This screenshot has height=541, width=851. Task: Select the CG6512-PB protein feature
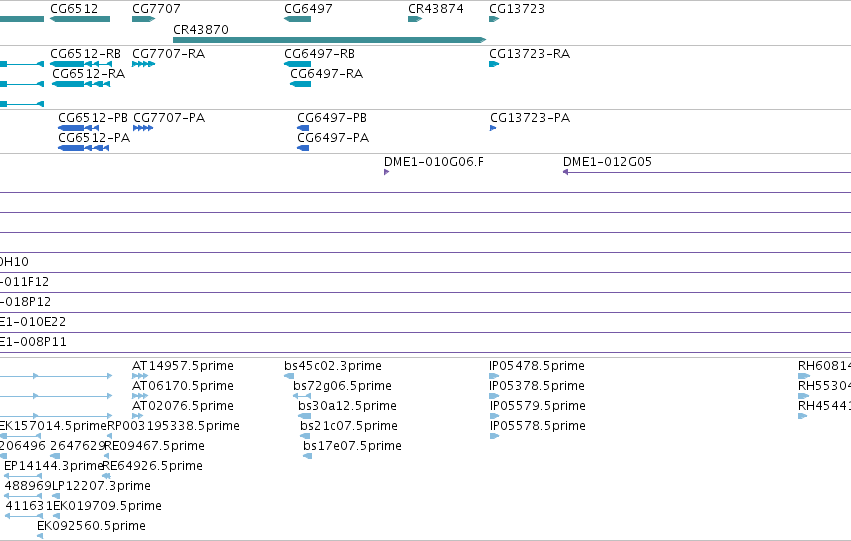point(79,128)
